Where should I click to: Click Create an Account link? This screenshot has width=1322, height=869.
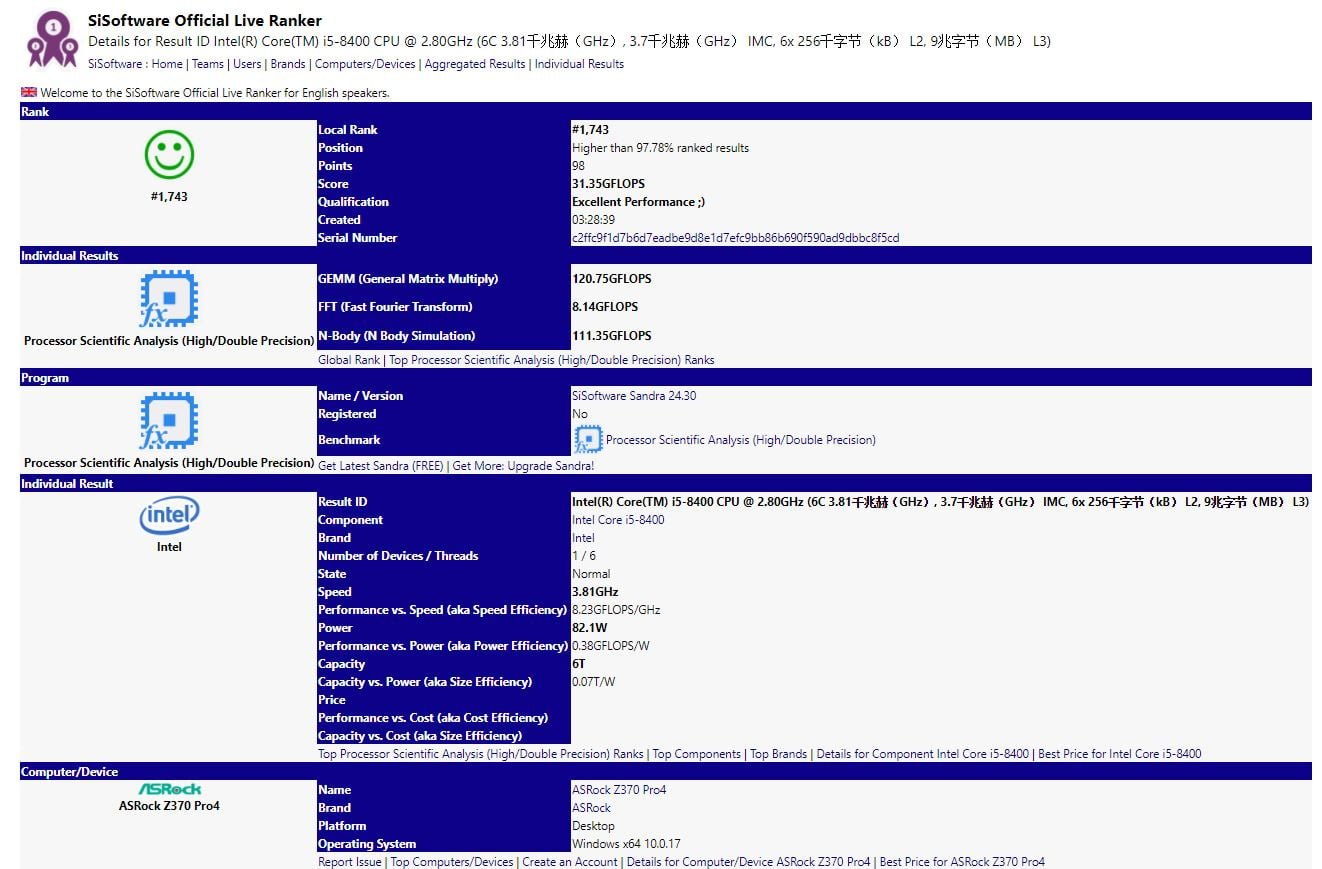coord(570,862)
